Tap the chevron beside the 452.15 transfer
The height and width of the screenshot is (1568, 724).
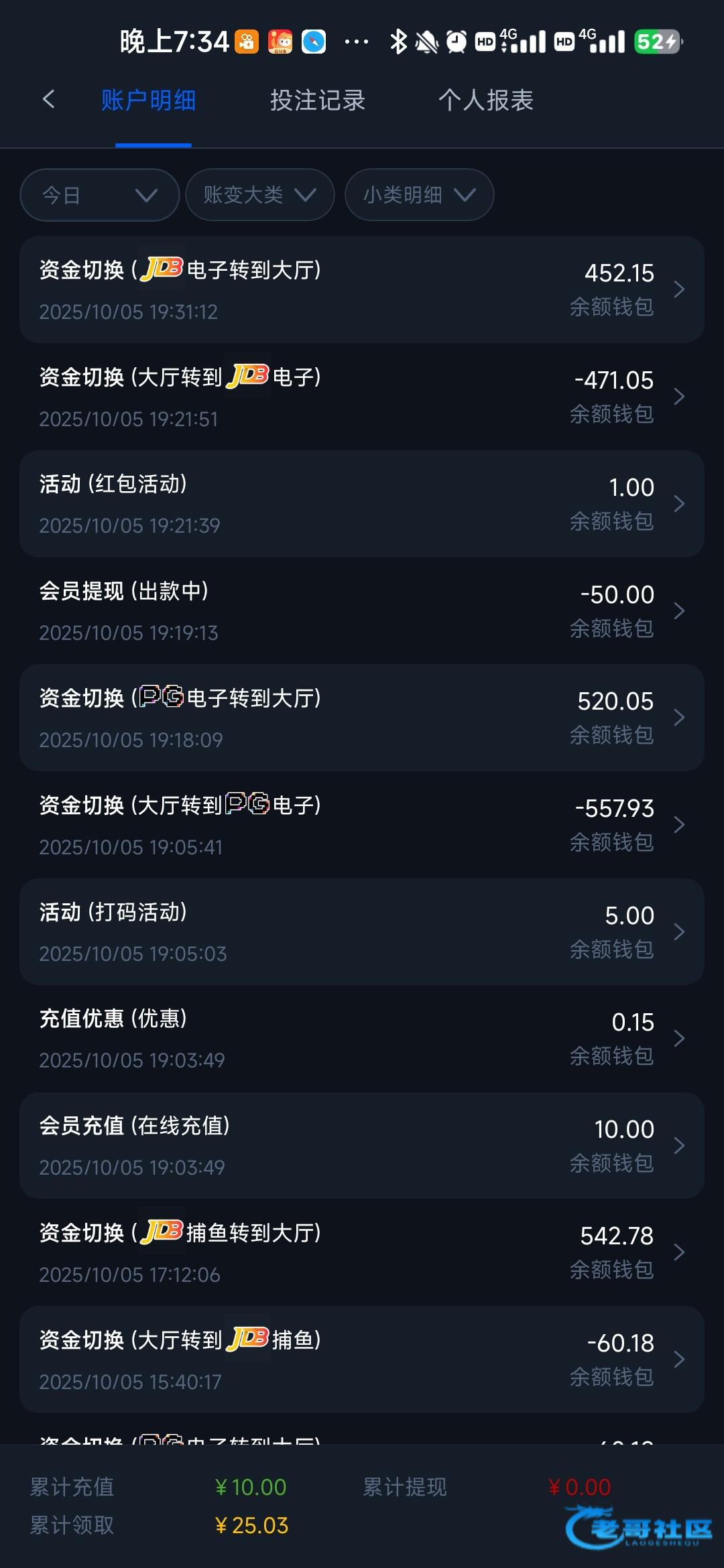pos(679,289)
